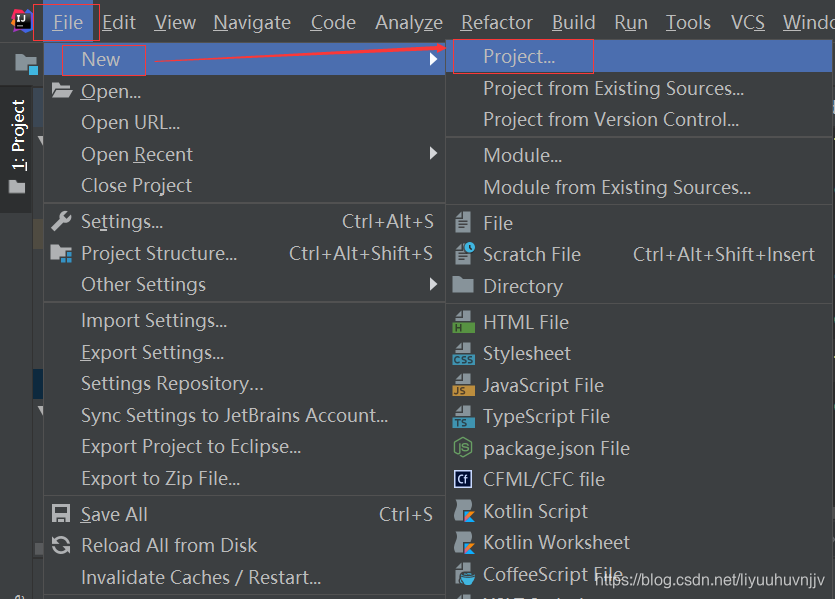Expand the Other Settings submenu

point(434,284)
